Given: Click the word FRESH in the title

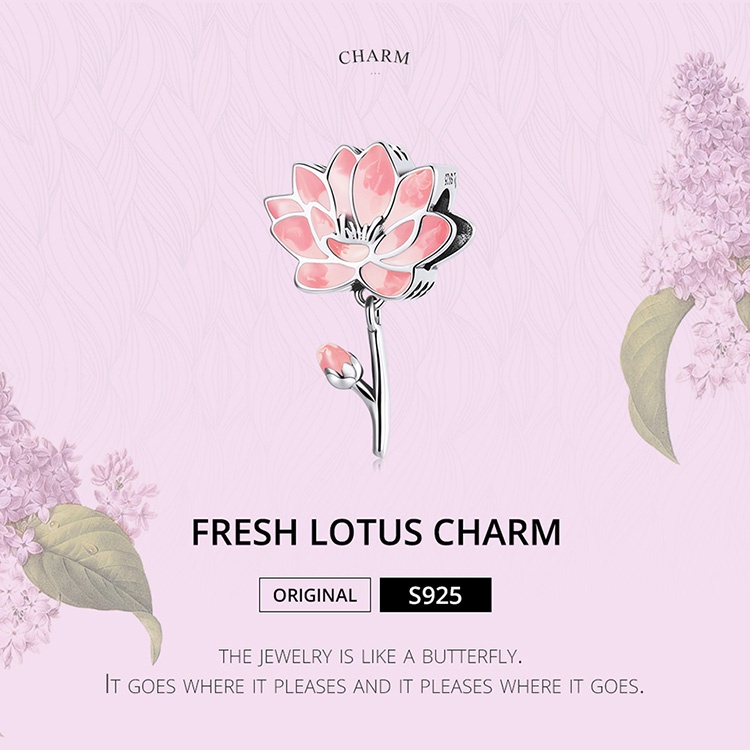Looking at the screenshot, I should pyautogui.click(x=244, y=532).
